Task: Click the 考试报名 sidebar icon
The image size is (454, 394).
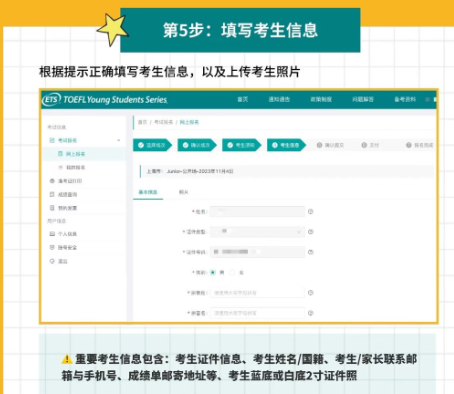Action: (52, 140)
